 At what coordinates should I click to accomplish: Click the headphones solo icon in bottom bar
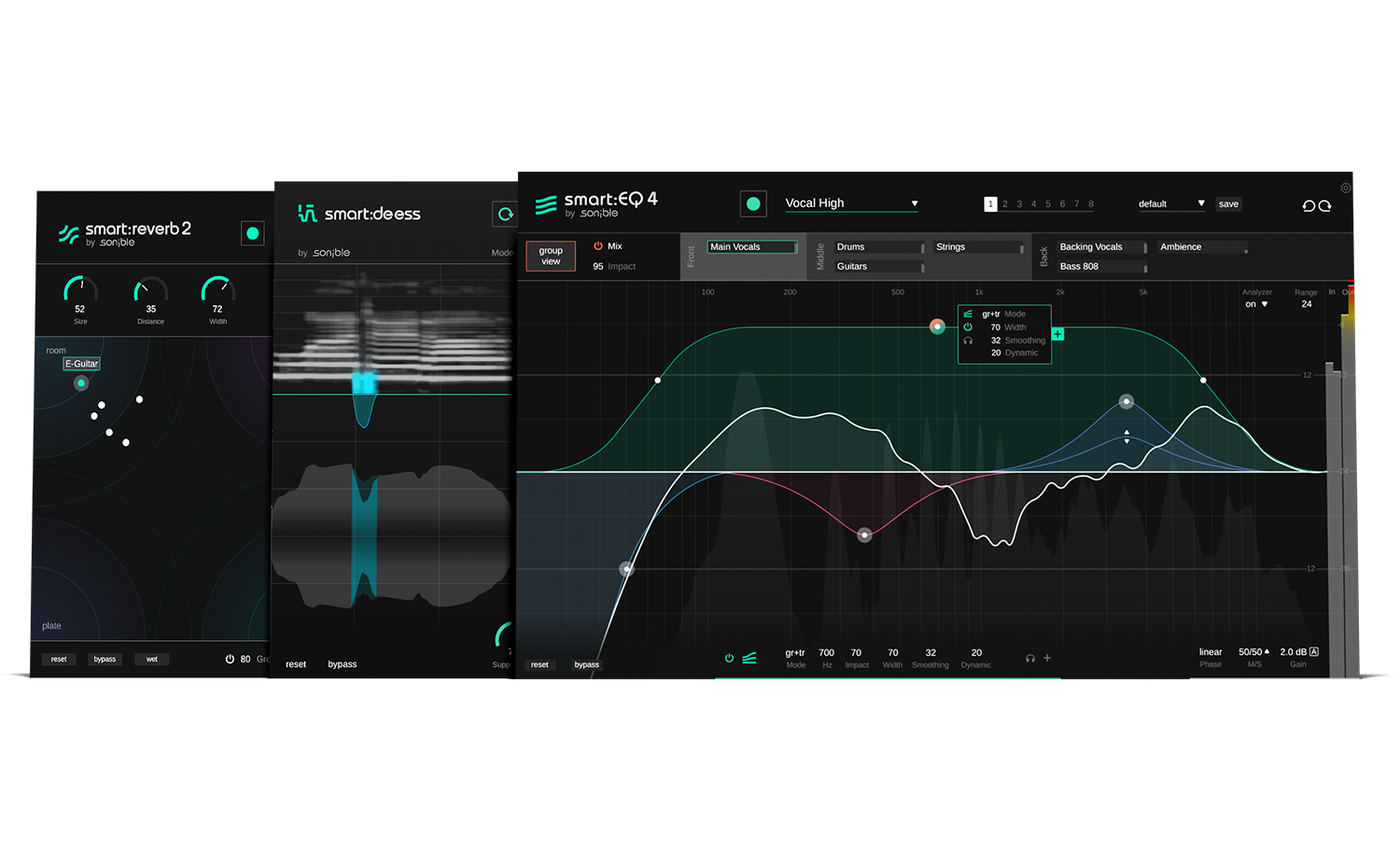click(x=1030, y=659)
